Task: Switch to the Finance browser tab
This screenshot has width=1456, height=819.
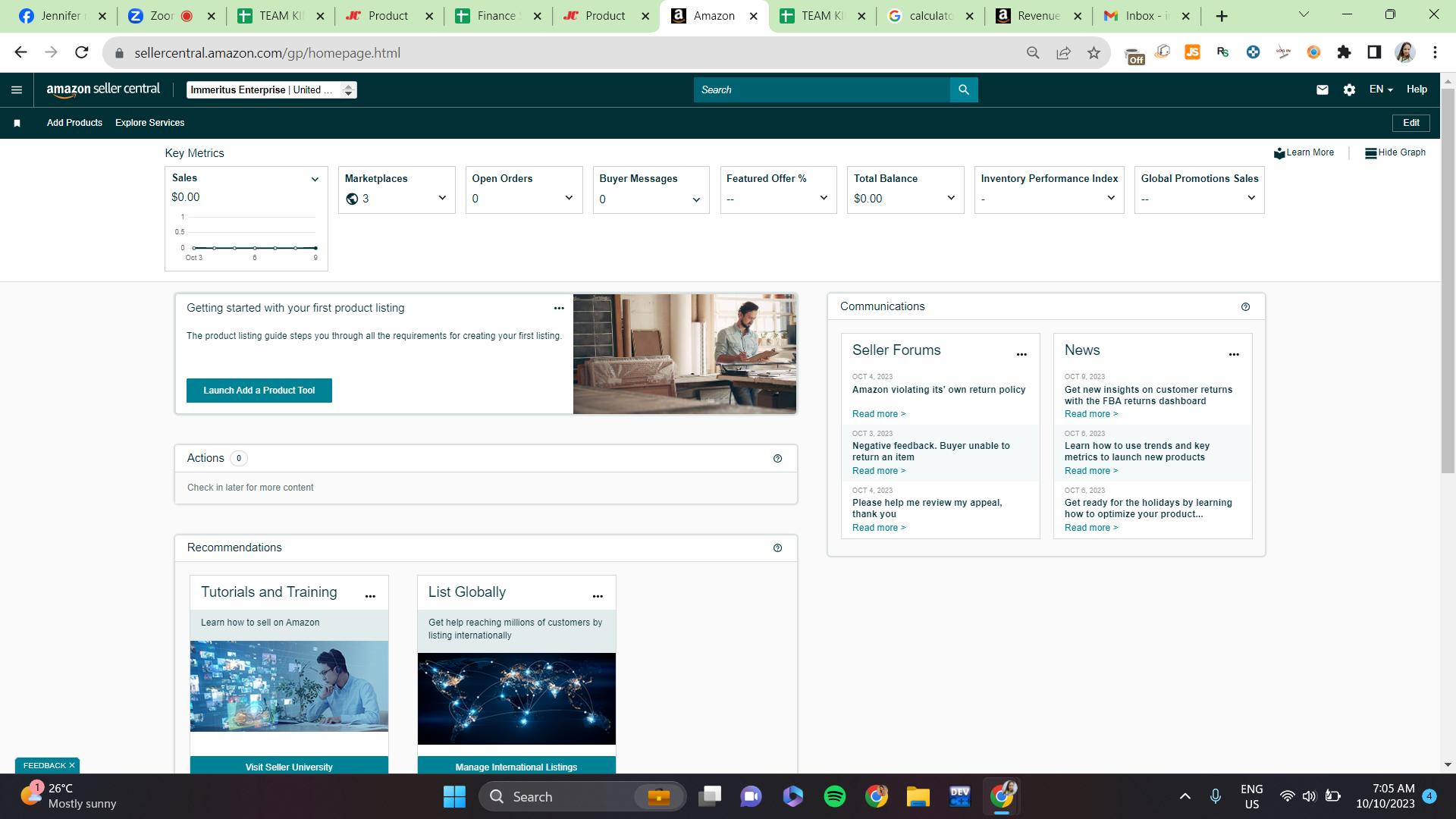Action: tap(498, 16)
